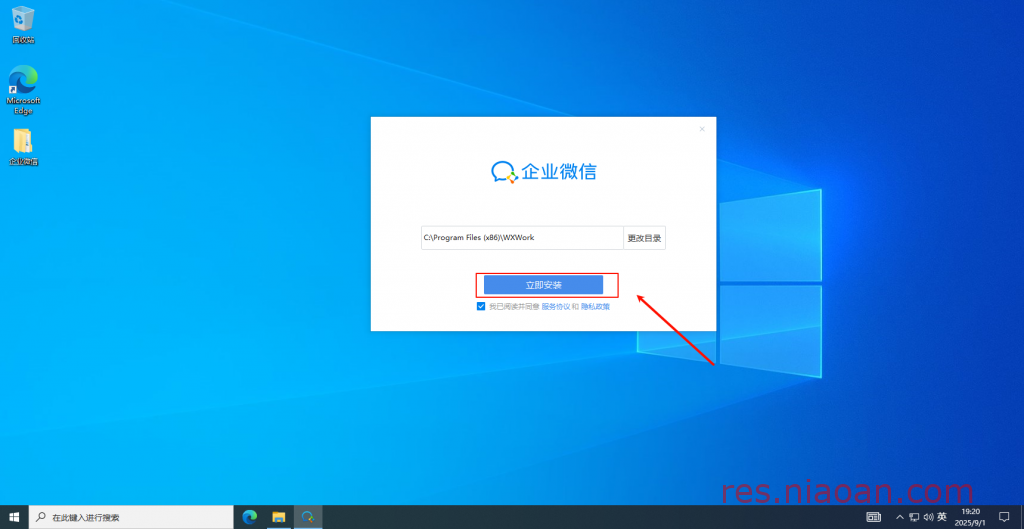
Task: Click the 立即安装 install button
Action: coord(543,285)
